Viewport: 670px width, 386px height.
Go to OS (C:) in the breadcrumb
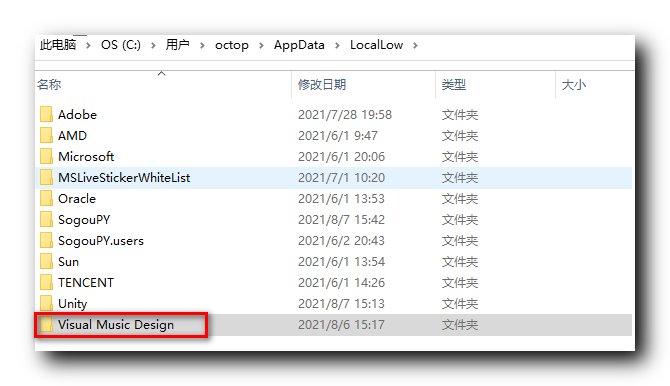(121, 45)
